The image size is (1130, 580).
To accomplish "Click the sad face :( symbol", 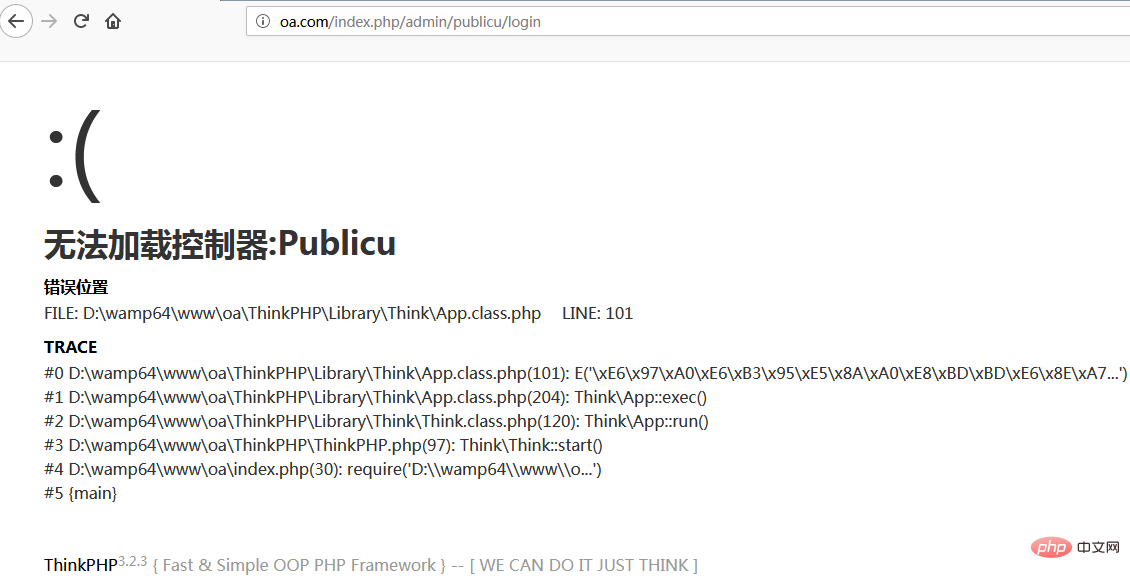I will coord(74,156).
